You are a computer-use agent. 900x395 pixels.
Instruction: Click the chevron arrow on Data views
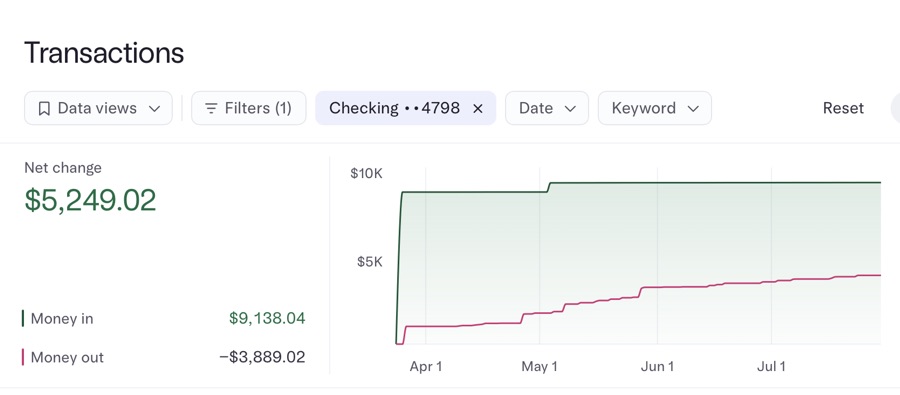(154, 109)
